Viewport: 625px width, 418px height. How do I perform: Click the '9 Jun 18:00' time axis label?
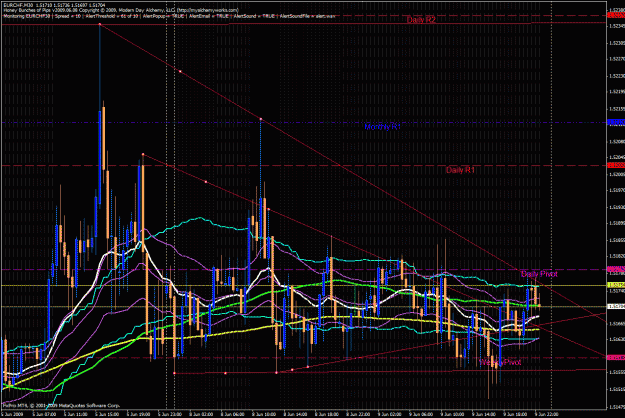click(516, 414)
